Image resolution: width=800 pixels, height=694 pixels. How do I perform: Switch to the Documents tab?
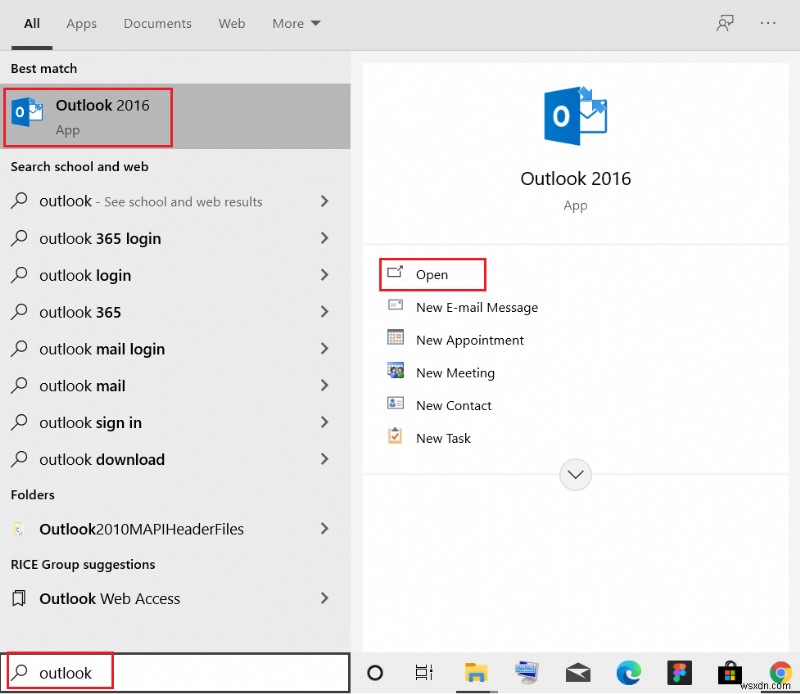tap(157, 23)
